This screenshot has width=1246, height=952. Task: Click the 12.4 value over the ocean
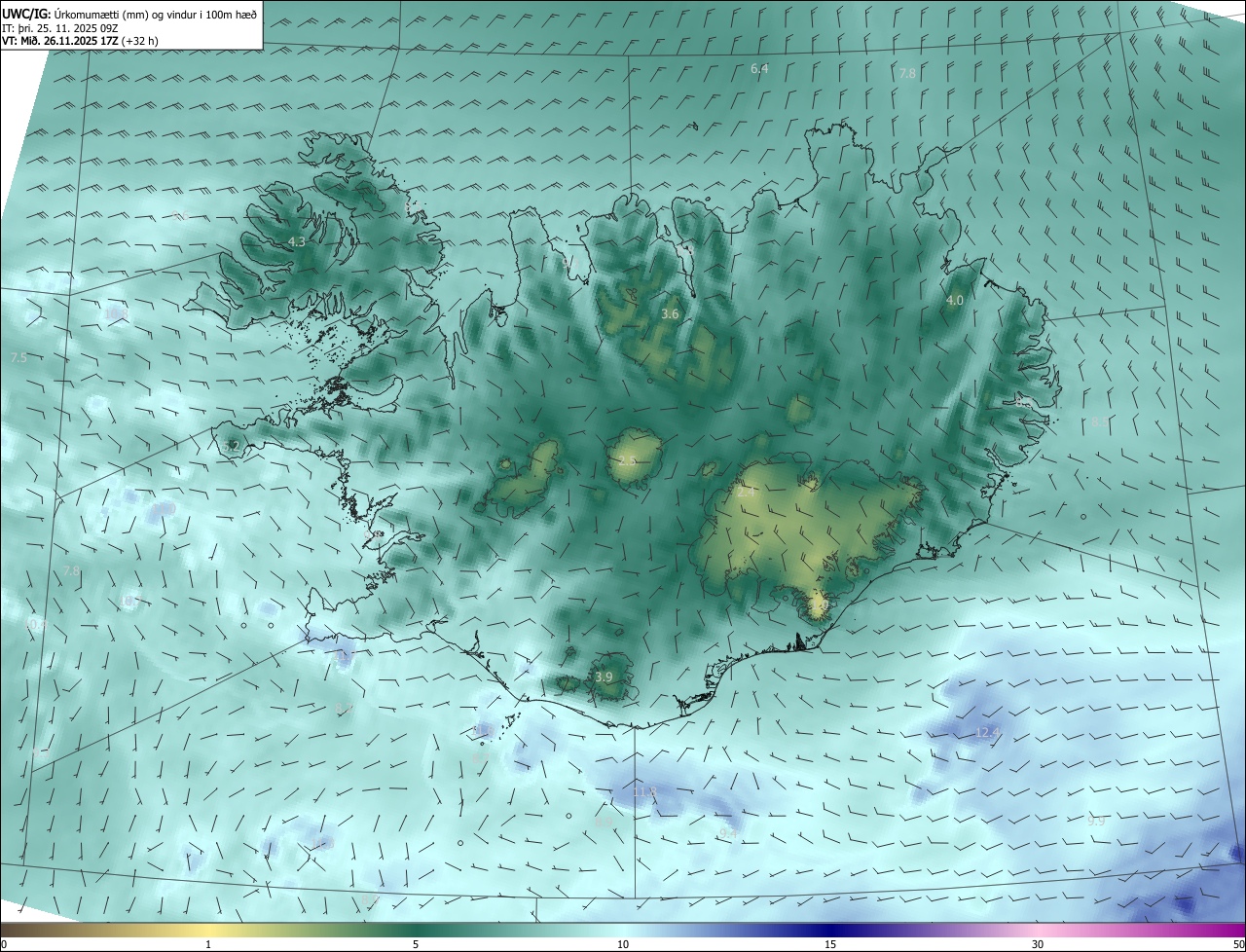987,732
